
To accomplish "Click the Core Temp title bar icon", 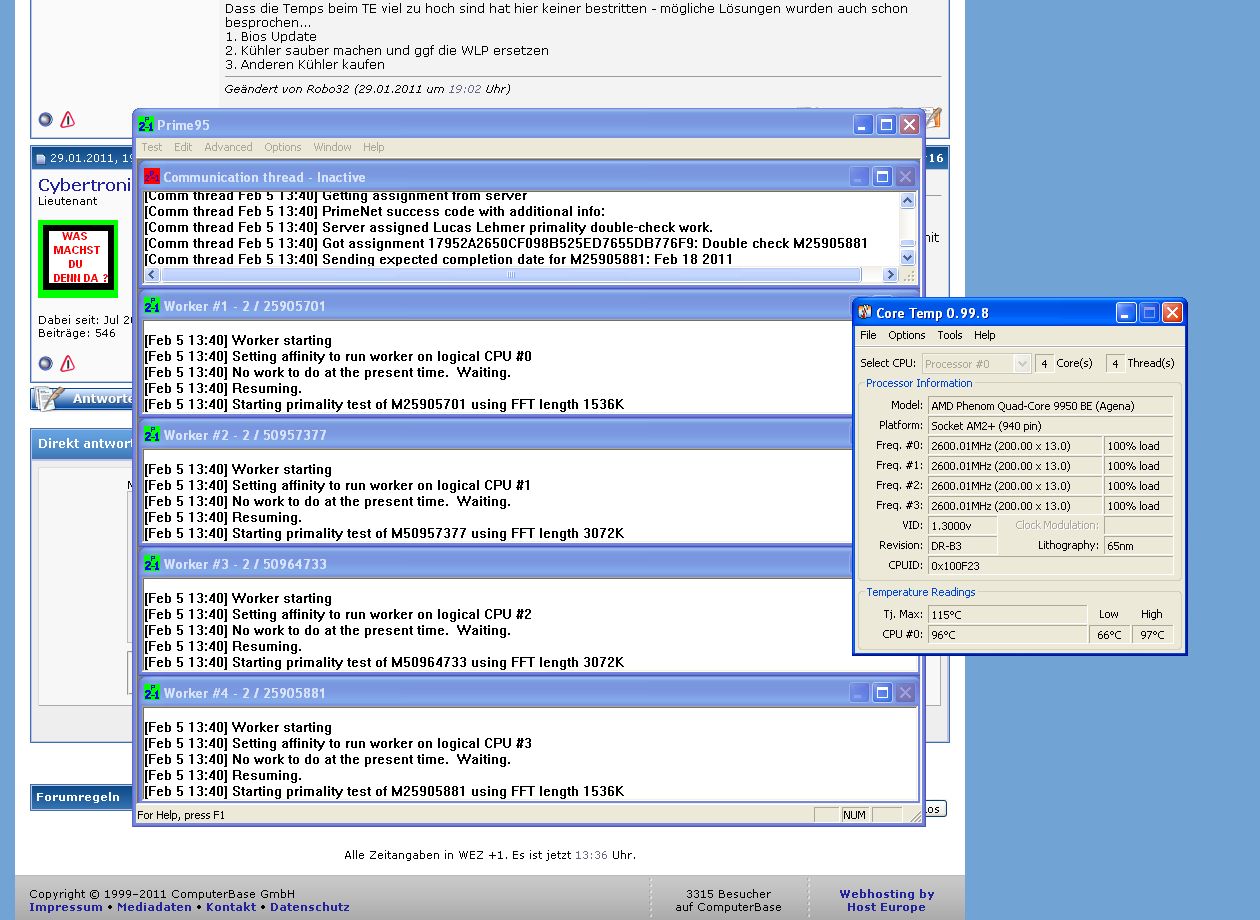I will tap(865, 313).
